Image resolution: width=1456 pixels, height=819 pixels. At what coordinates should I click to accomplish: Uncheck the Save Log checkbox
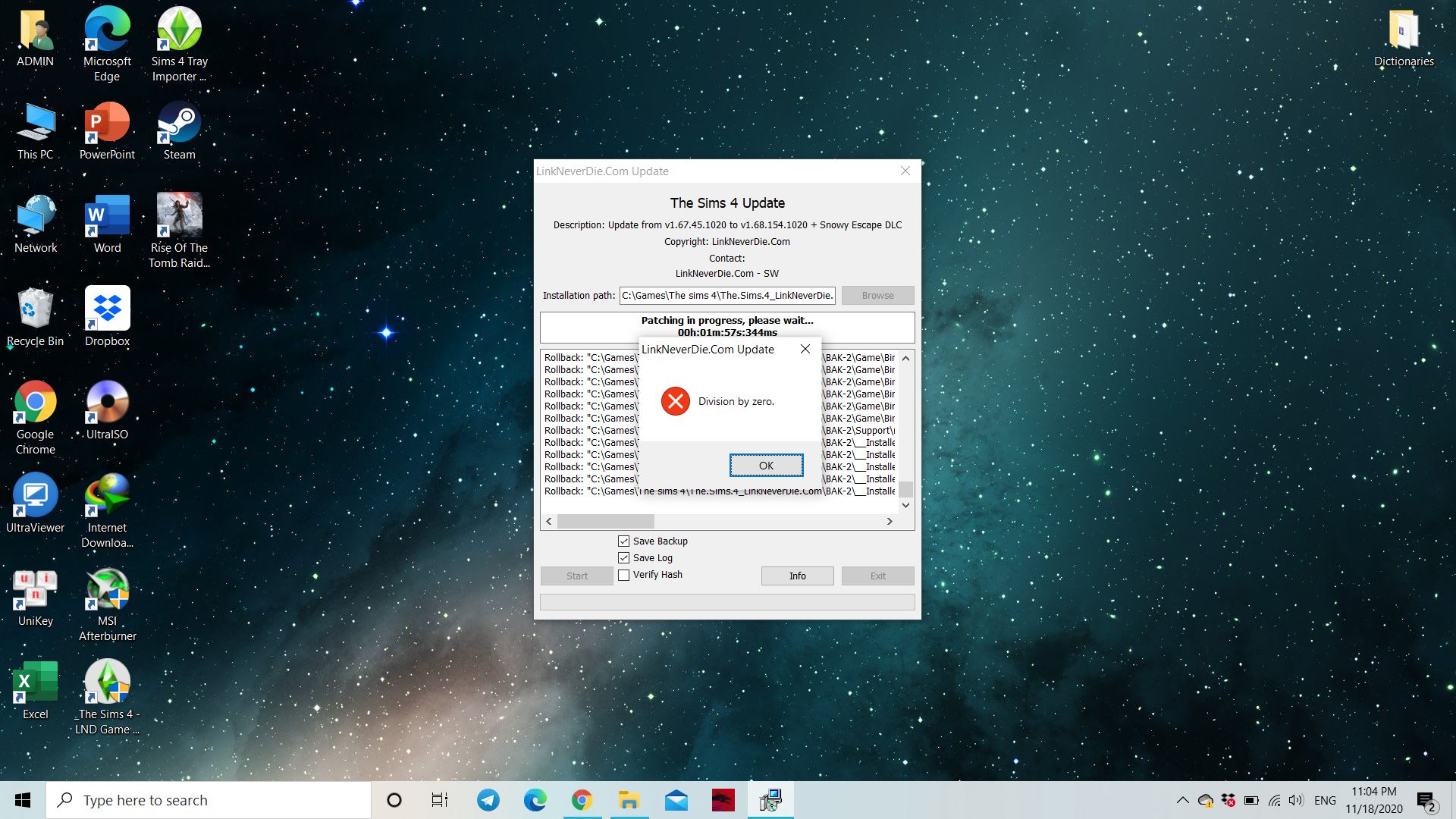coord(623,558)
